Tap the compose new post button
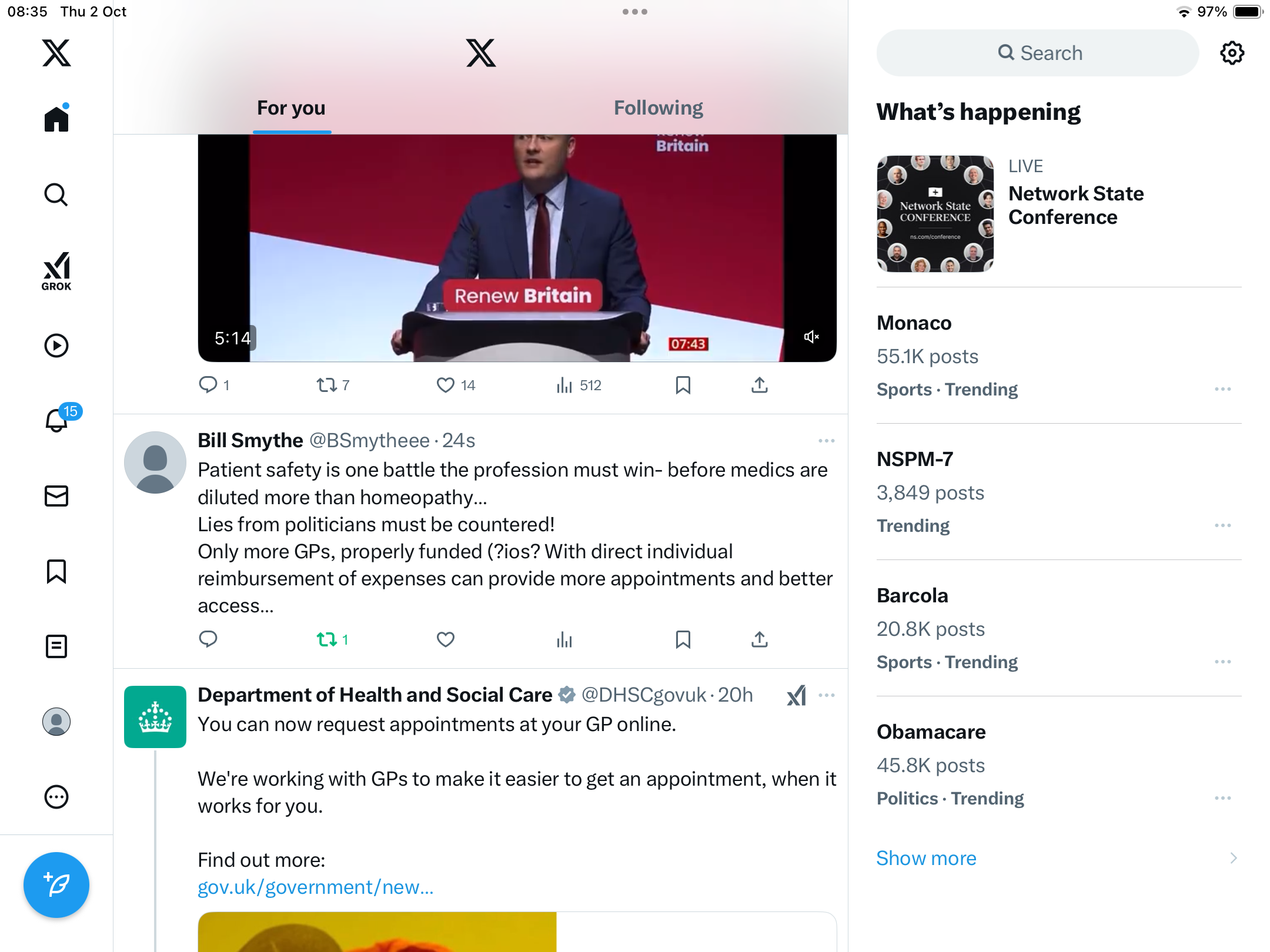Image resolution: width=1270 pixels, height=952 pixels. (56, 884)
